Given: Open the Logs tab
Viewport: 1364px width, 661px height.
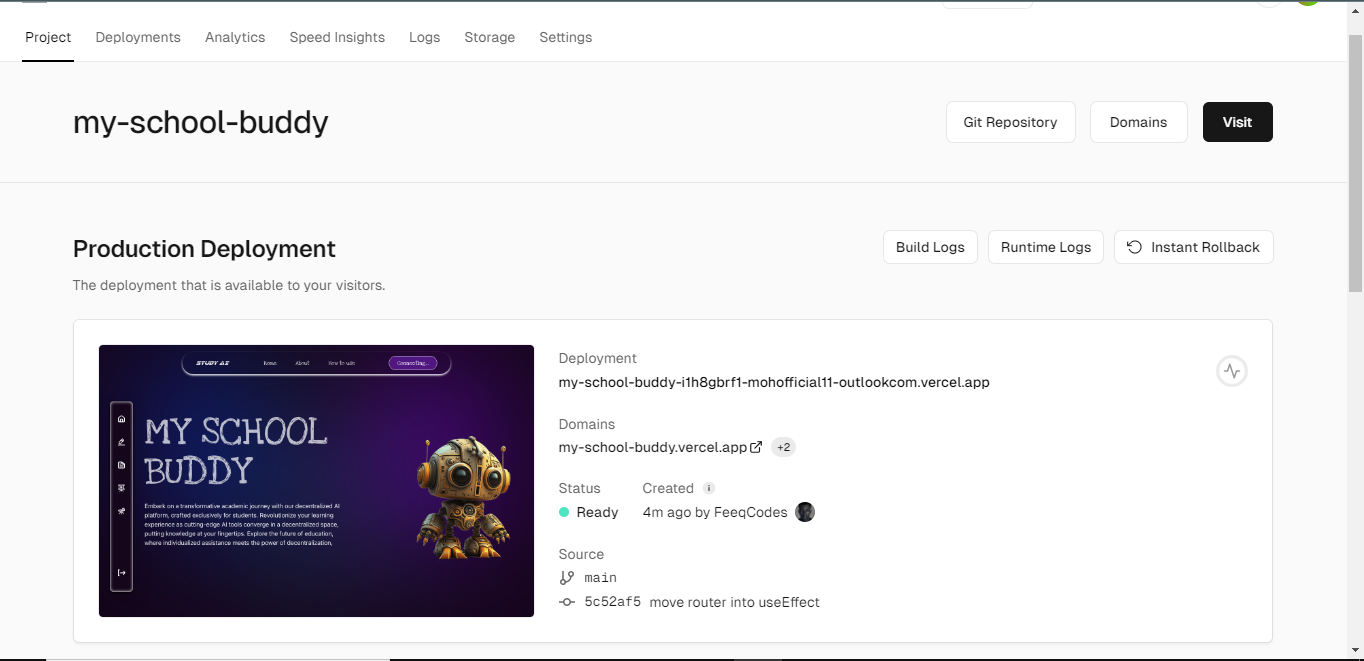Looking at the screenshot, I should click(x=424, y=37).
